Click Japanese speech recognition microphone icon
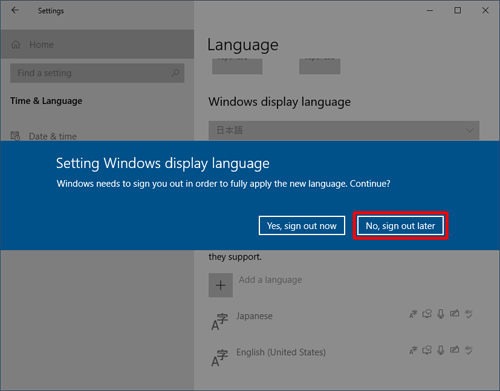This screenshot has height=391, width=500. tap(441, 314)
